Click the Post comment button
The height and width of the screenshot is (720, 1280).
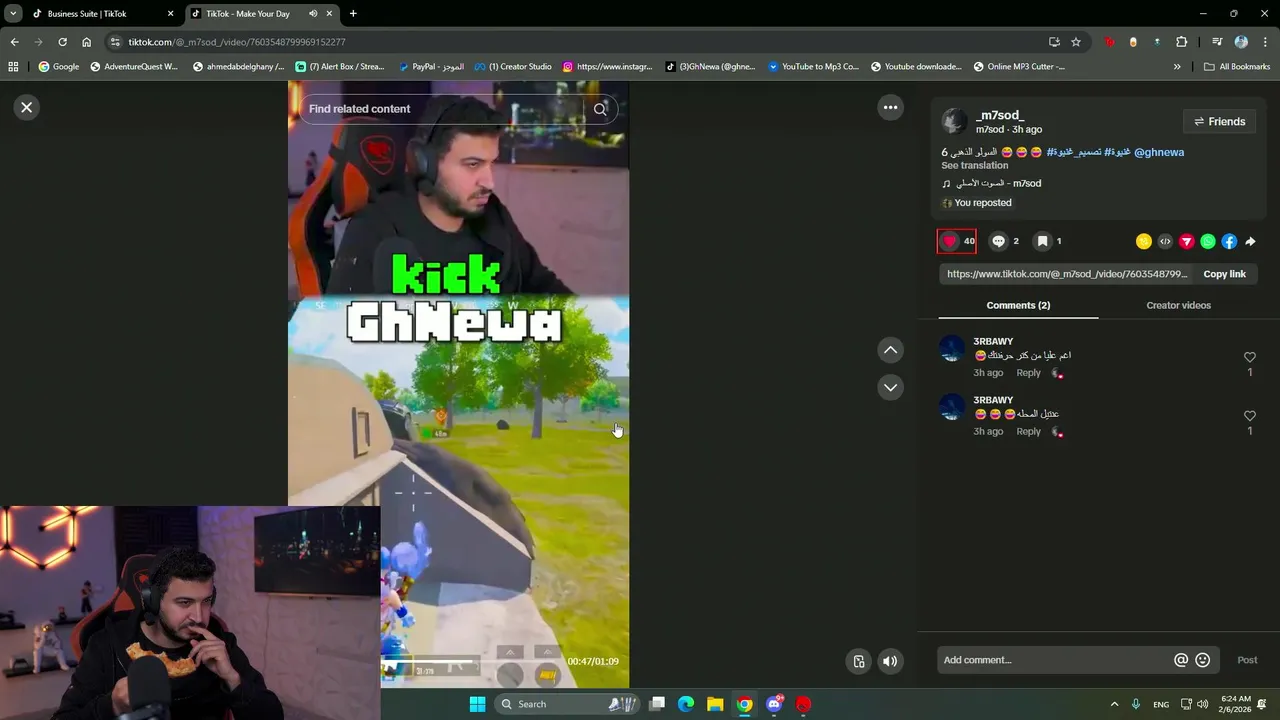[x=1247, y=660]
